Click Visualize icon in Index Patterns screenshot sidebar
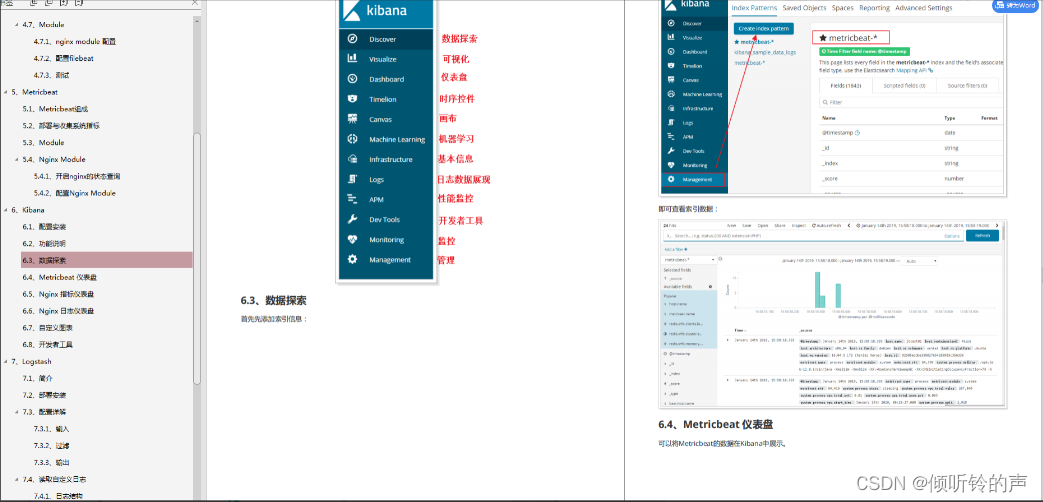The height and width of the screenshot is (502, 1043). point(670,37)
